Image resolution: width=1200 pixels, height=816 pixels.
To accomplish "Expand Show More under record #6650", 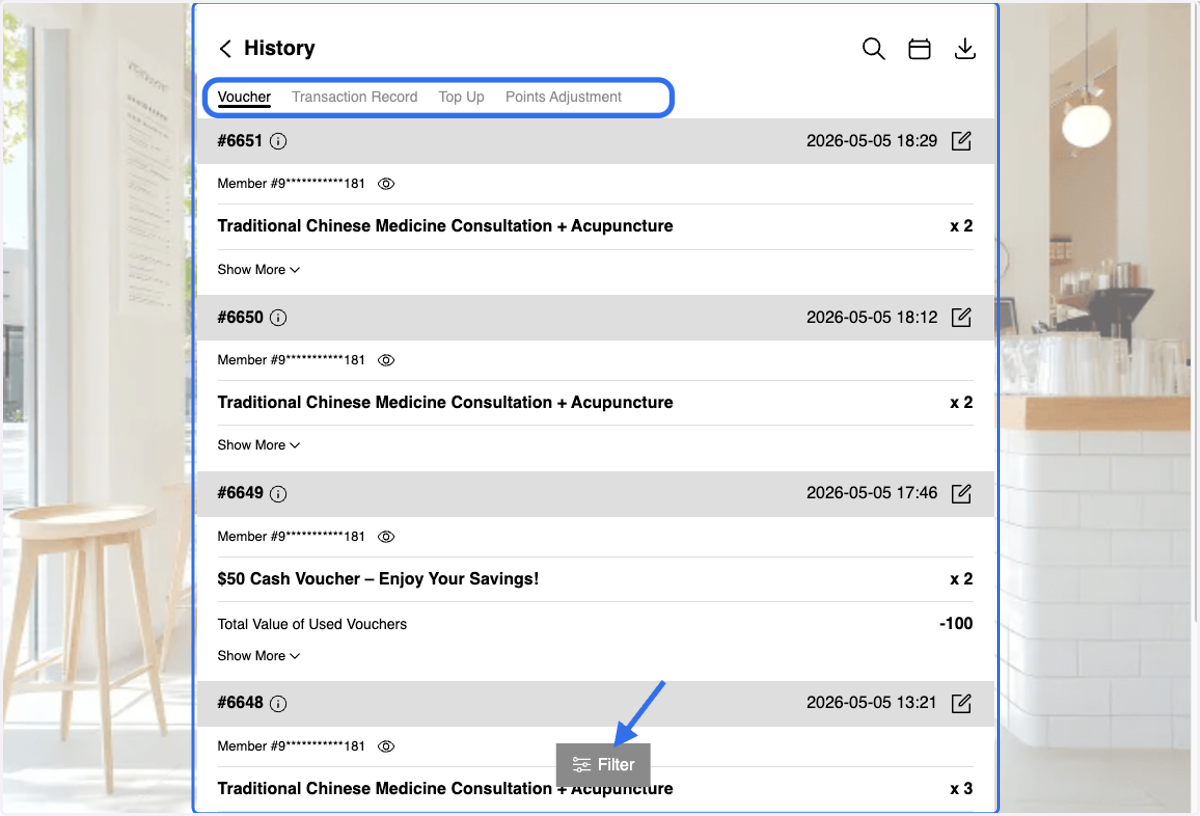I will coord(259,445).
